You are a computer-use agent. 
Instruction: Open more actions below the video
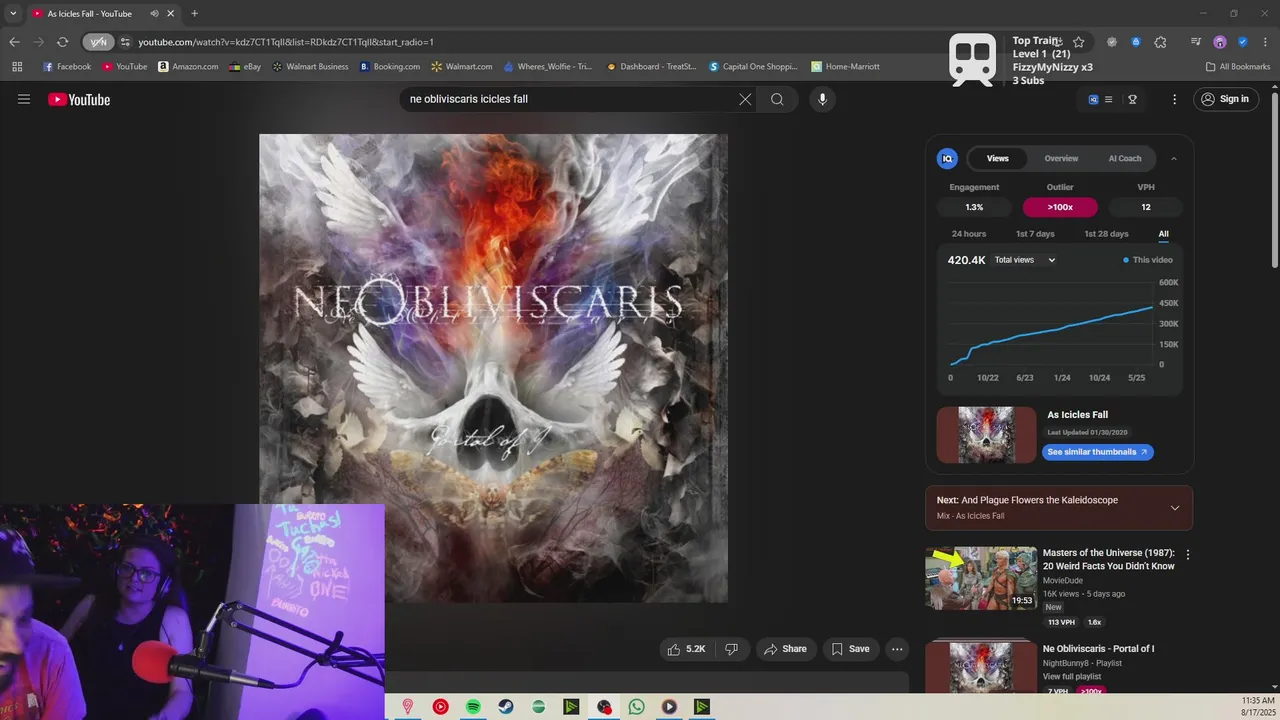[897, 649]
